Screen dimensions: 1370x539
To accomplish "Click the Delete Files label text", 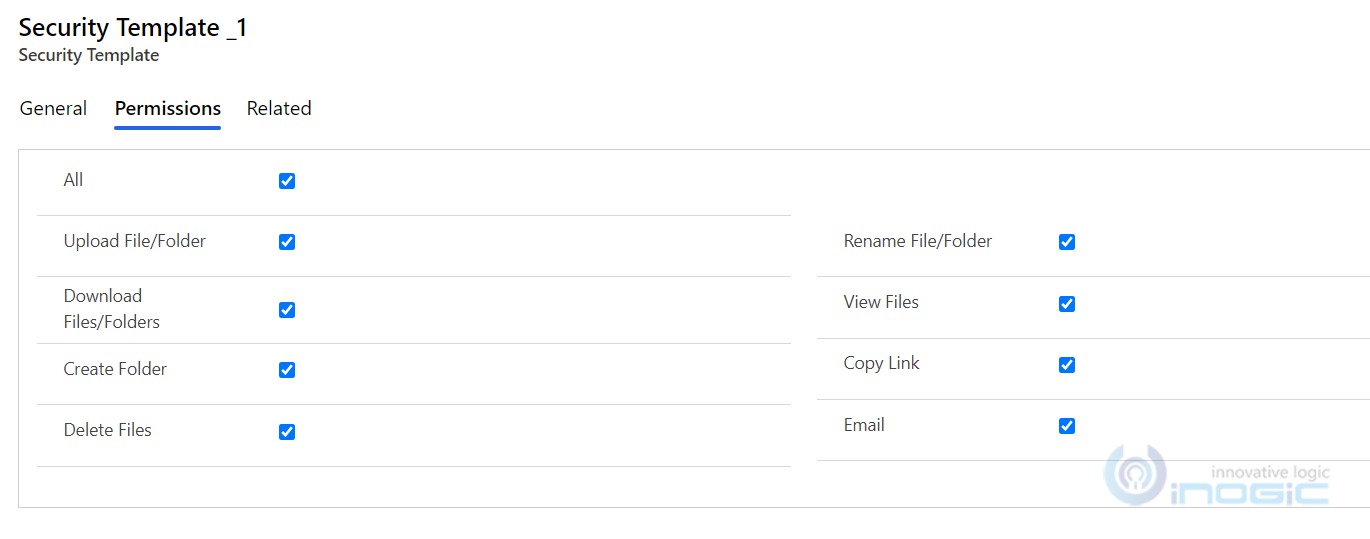I will click(x=108, y=430).
